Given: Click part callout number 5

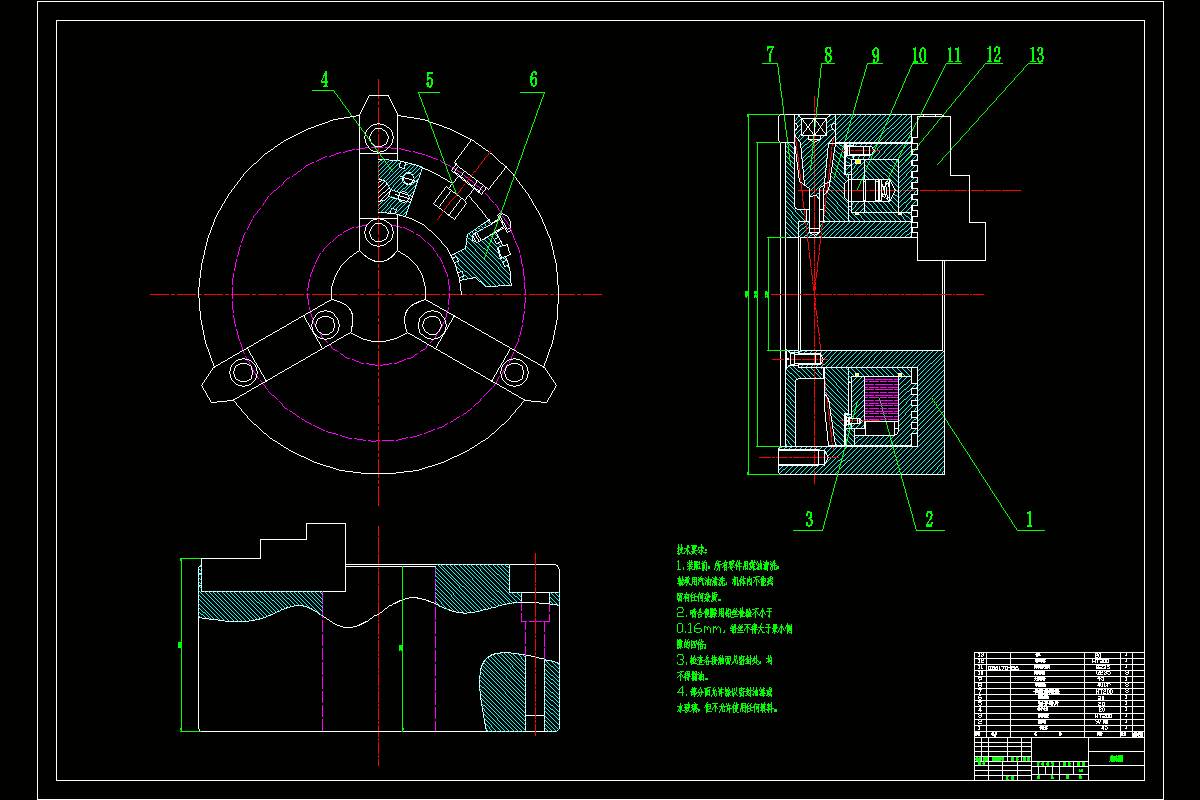Looking at the screenshot, I should point(430,79).
